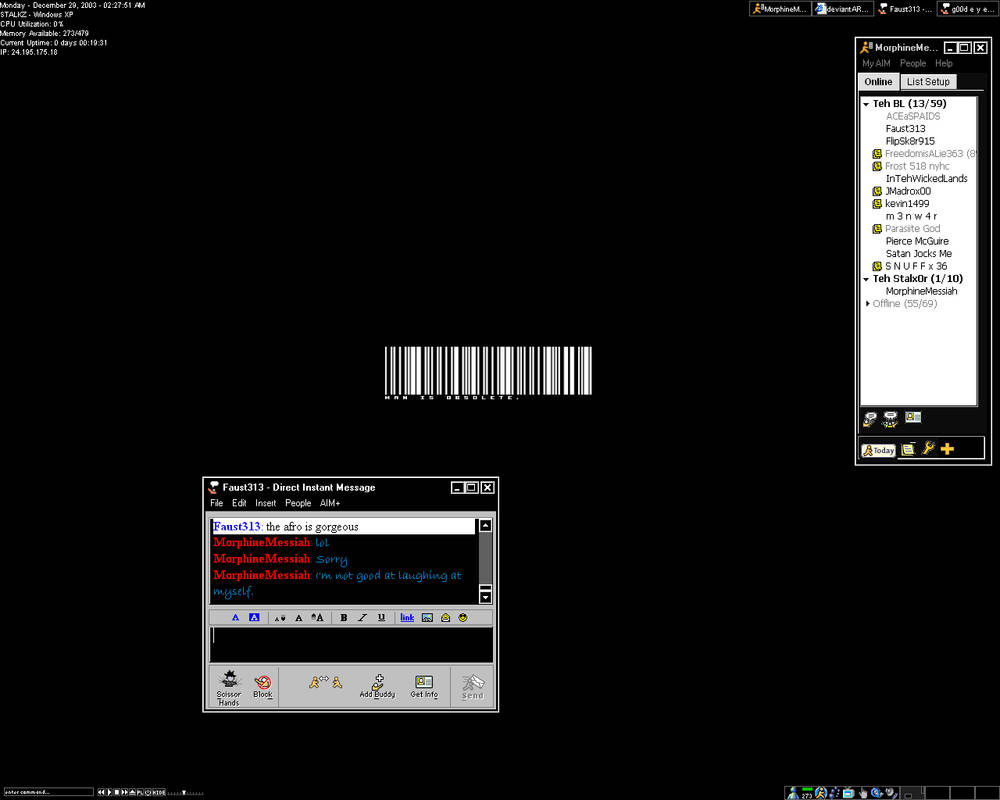The image size is (1000, 800).
Task: Select buddy FlipSk8r915
Action: tap(910, 141)
